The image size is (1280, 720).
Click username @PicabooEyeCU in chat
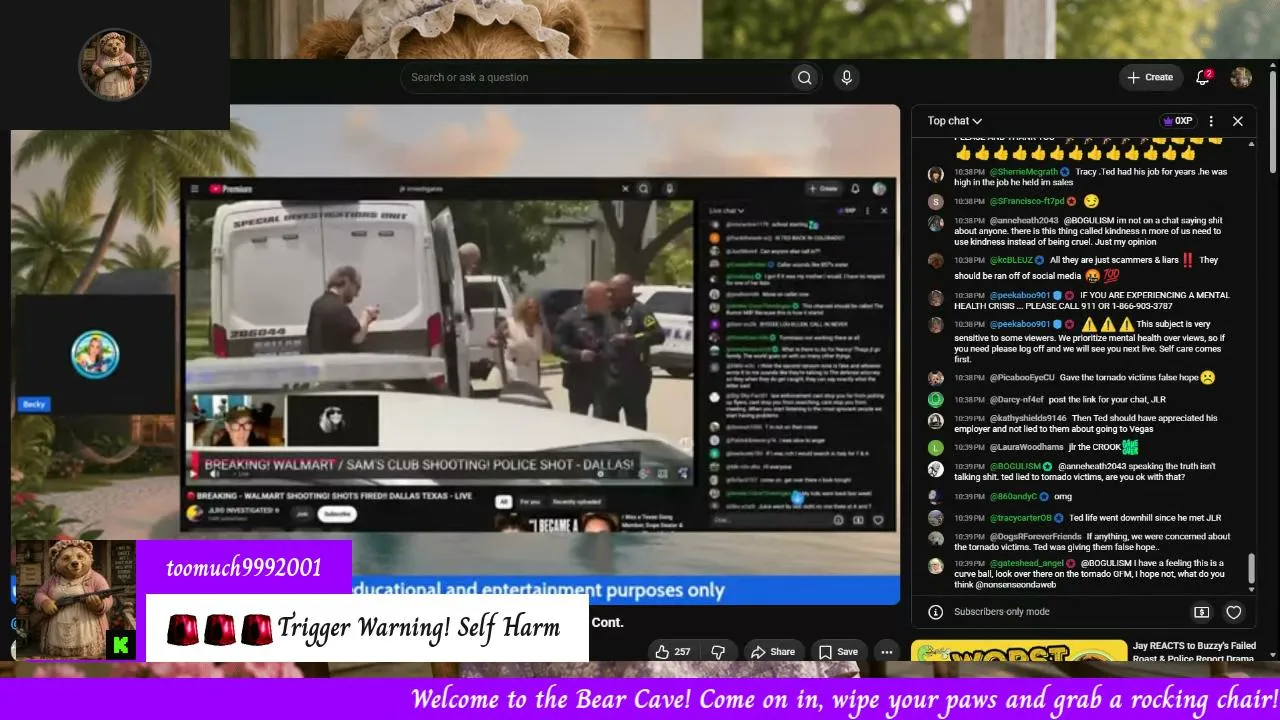1022,378
